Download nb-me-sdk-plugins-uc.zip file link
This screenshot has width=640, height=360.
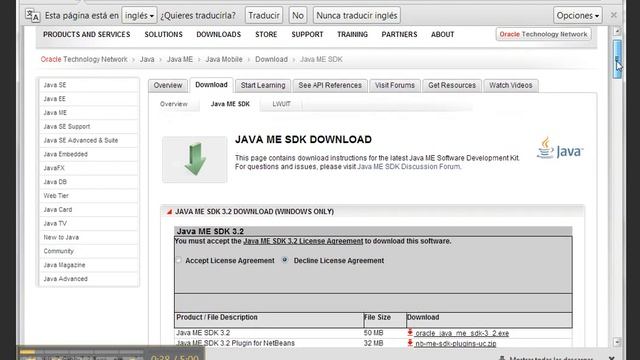[456, 344]
